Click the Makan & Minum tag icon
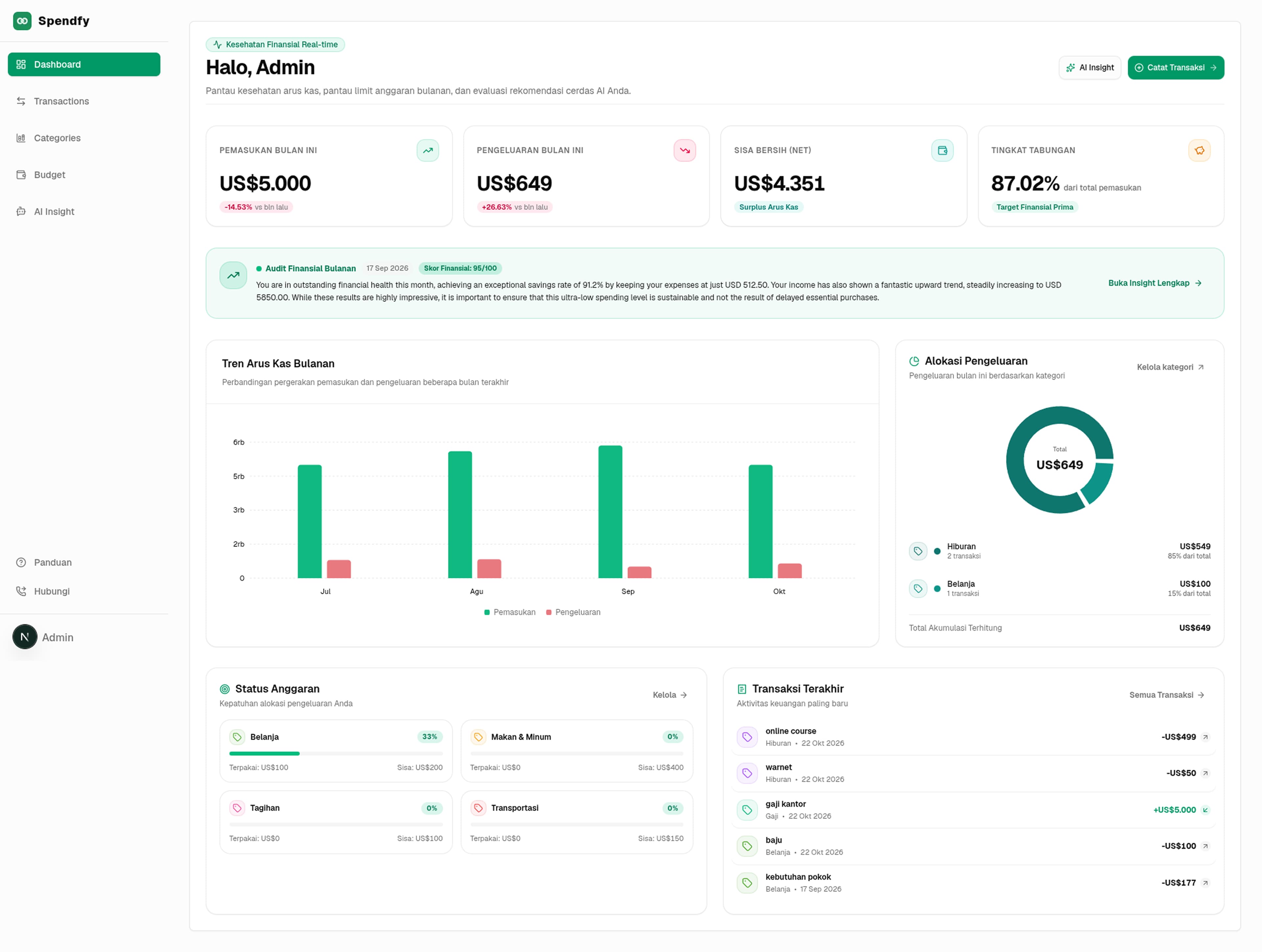Screen dimensions: 1262x952 478,737
